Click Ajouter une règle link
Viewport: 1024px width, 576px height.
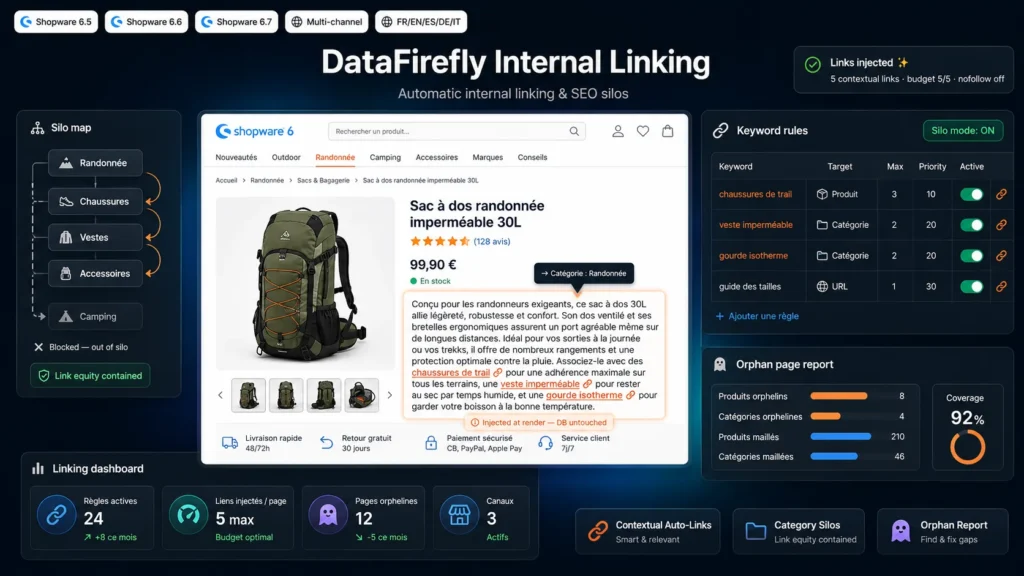[x=758, y=316]
